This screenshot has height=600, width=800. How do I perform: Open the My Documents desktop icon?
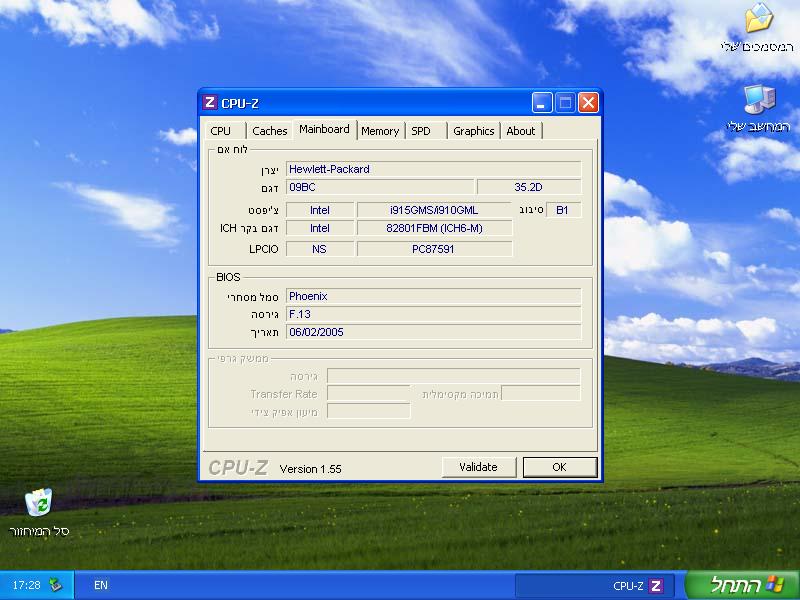pyautogui.click(x=759, y=28)
